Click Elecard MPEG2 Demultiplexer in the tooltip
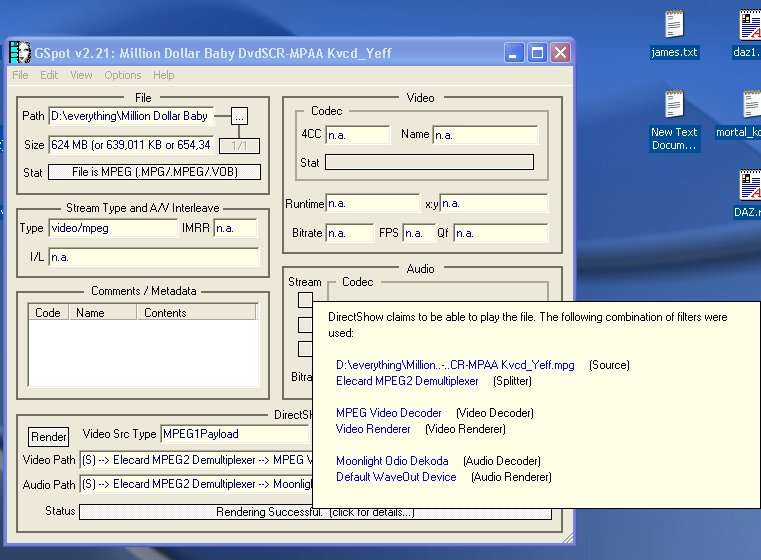 click(x=407, y=381)
